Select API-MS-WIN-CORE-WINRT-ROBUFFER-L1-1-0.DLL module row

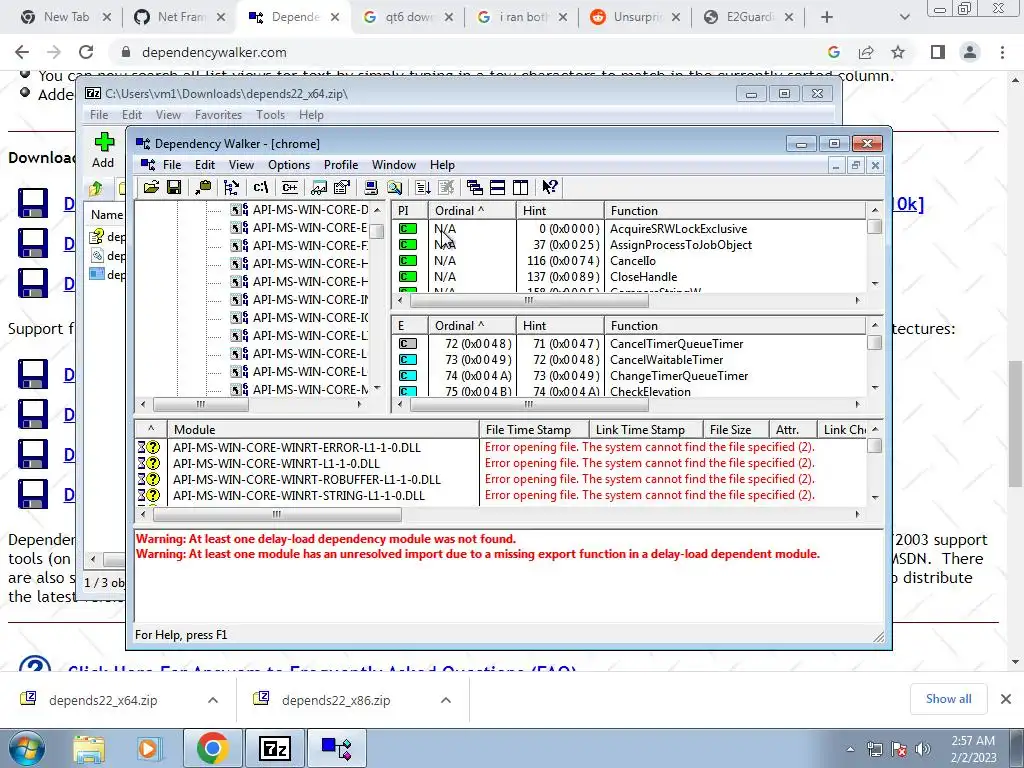click(x=501, y=479)
